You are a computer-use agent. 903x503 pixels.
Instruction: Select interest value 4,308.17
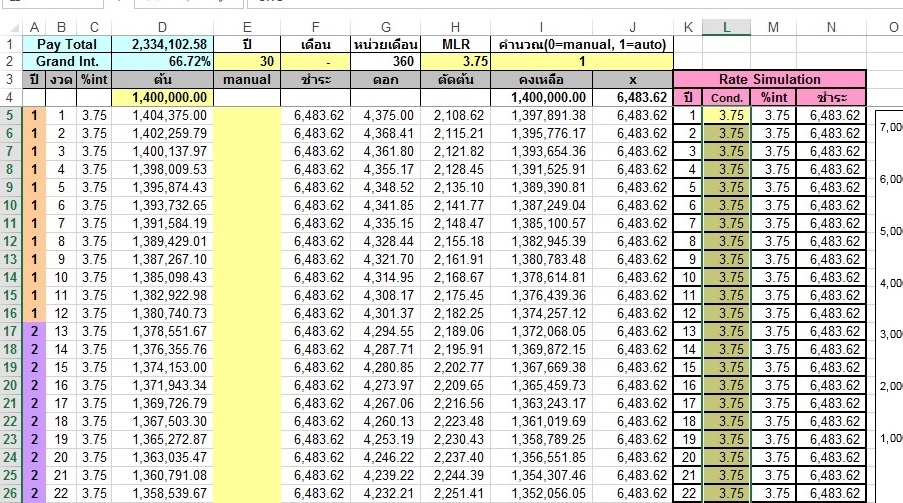385,296
